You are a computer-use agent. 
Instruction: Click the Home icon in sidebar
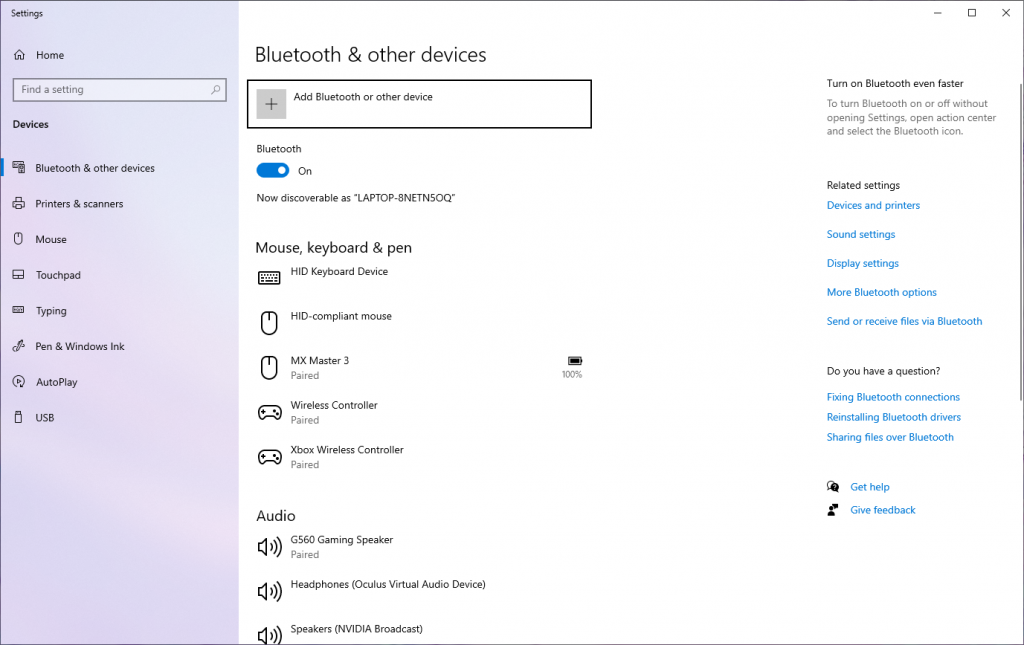tap(18, 55)
